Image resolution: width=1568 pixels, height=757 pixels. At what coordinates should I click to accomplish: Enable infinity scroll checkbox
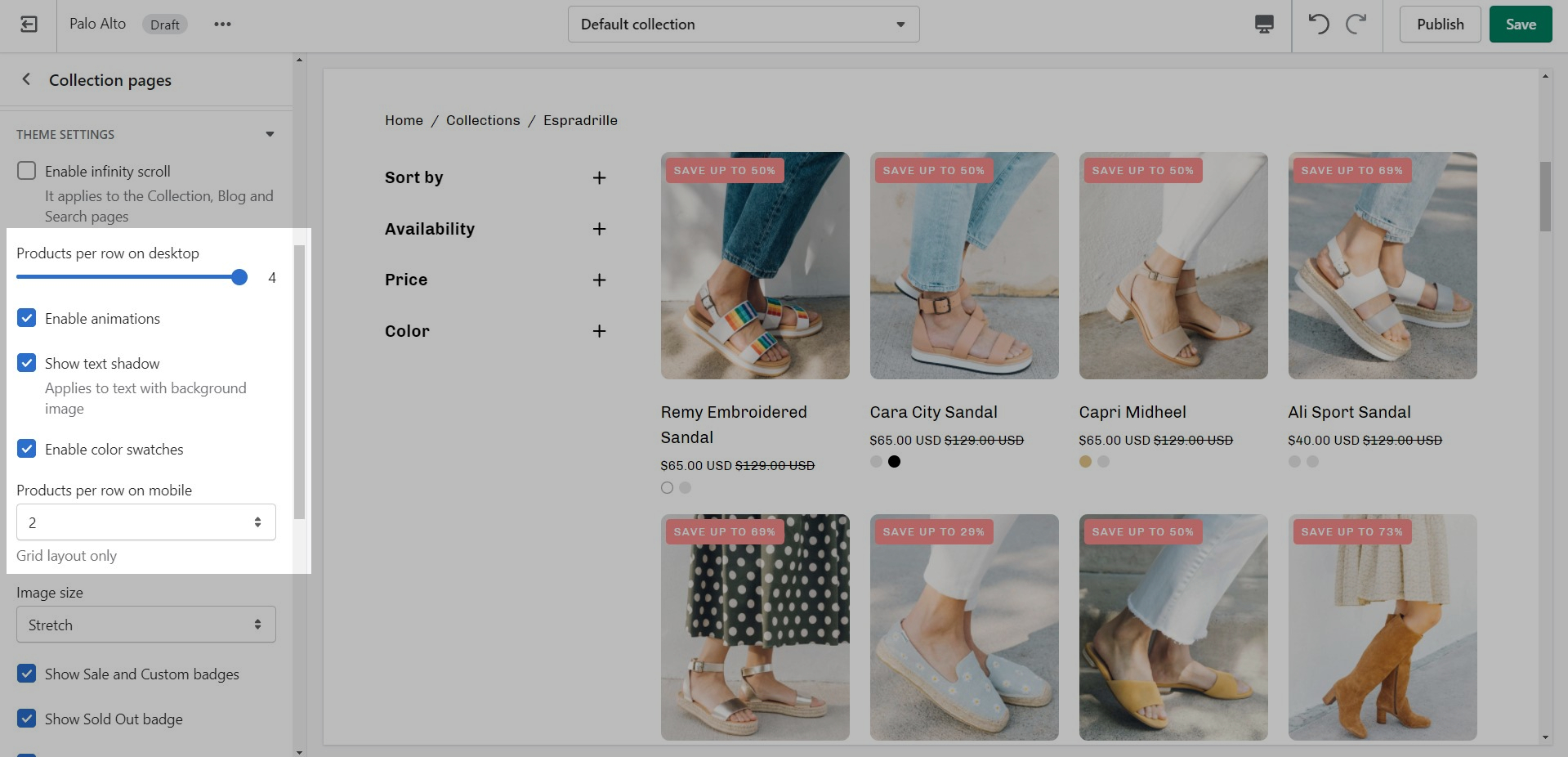pos(27,171)
